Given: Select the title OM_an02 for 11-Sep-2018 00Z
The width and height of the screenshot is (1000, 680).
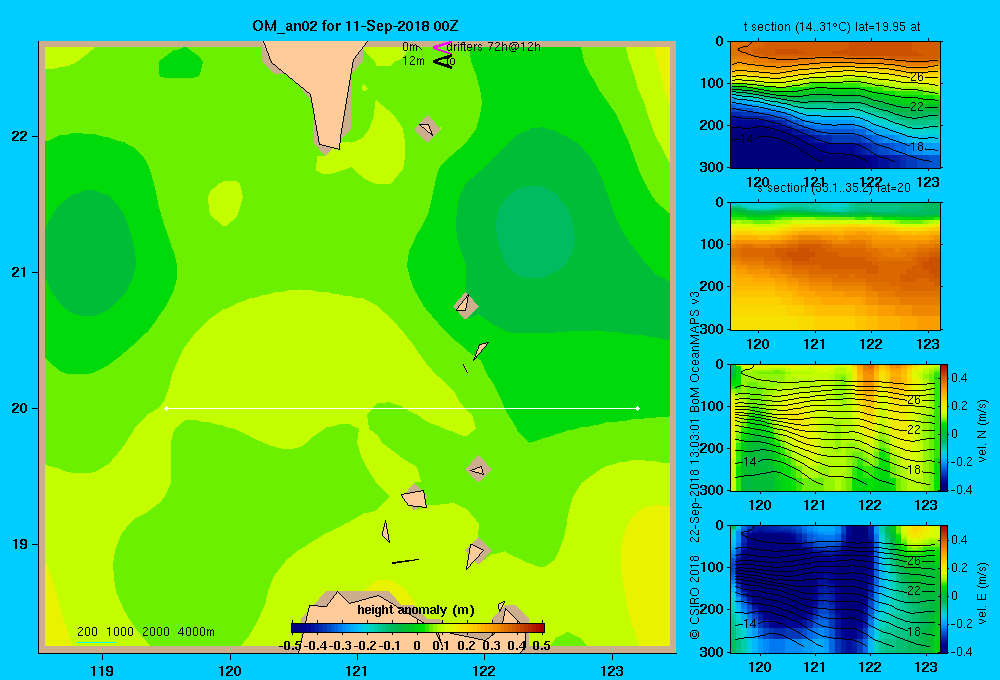Looking at the screenshot, I should (355, 26).
